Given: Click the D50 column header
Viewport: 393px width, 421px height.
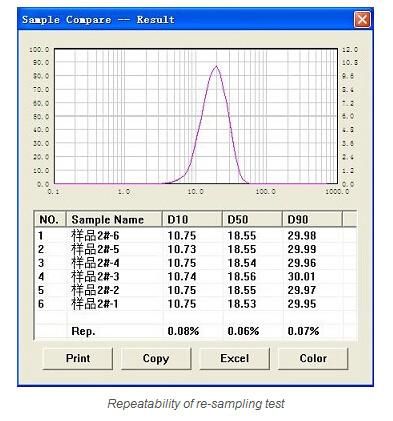Looking at the screenshot, I should point(252,219).
